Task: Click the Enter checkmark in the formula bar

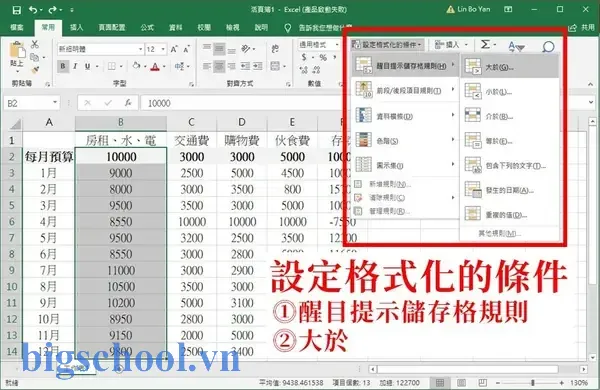Action: click(108, 103)
